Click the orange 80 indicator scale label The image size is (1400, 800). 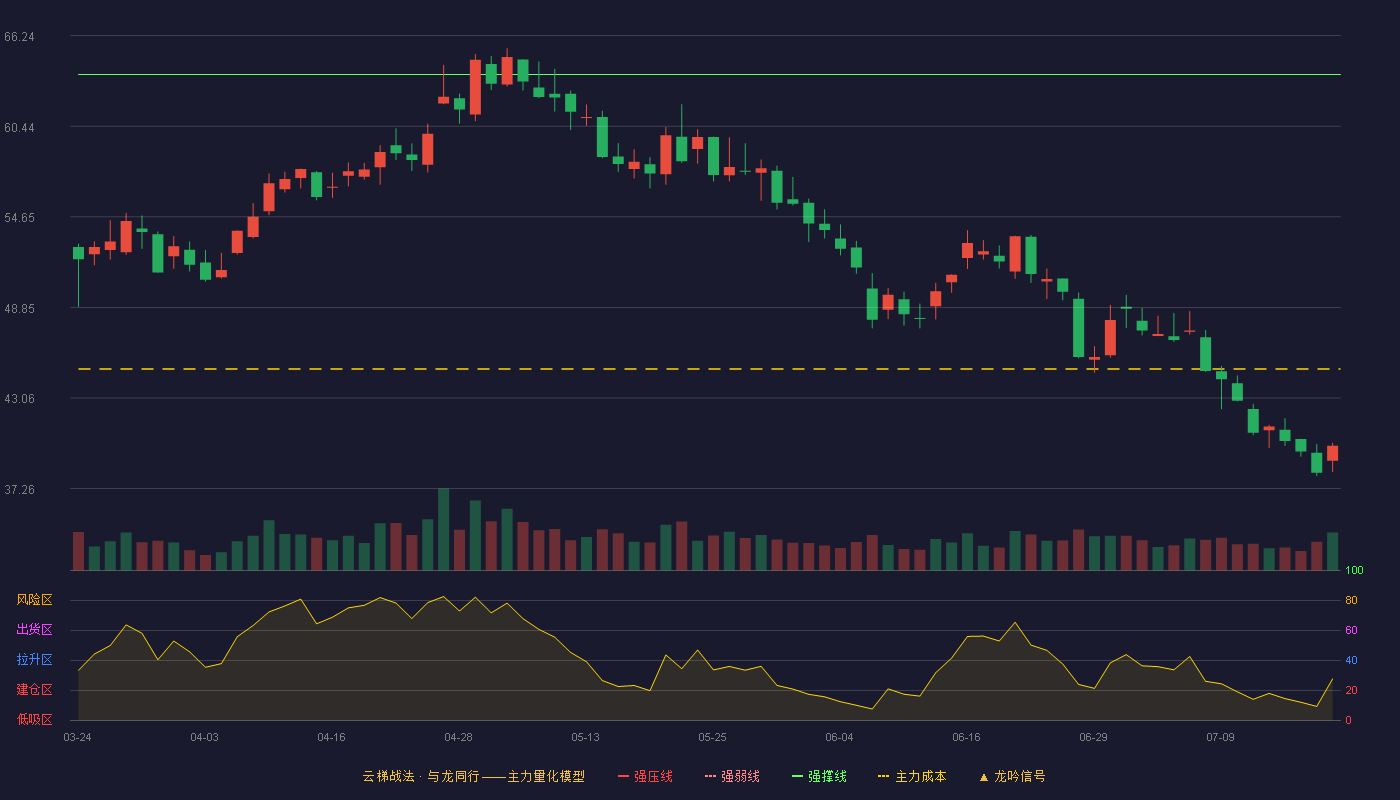[1351, 600]
